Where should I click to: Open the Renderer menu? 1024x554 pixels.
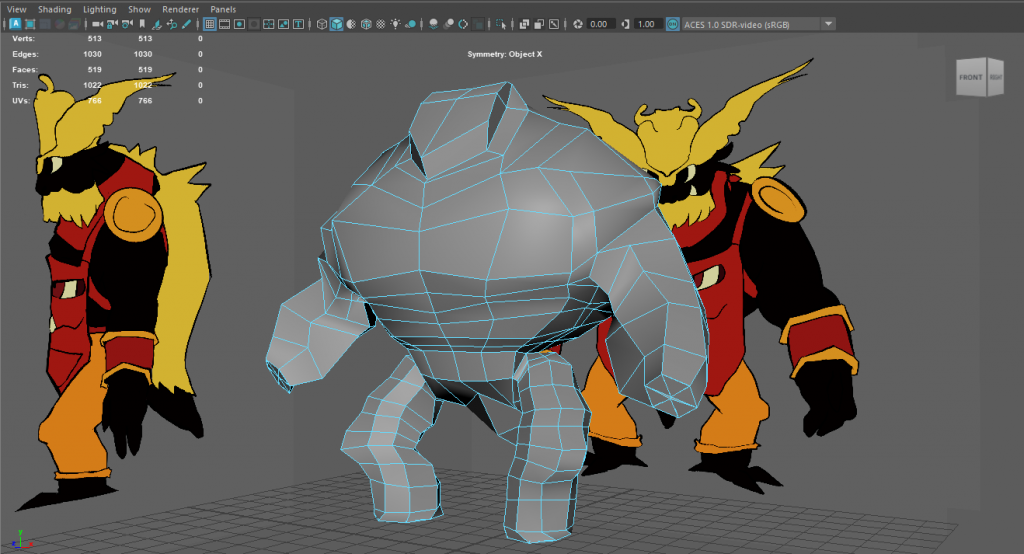pos(180,9)
